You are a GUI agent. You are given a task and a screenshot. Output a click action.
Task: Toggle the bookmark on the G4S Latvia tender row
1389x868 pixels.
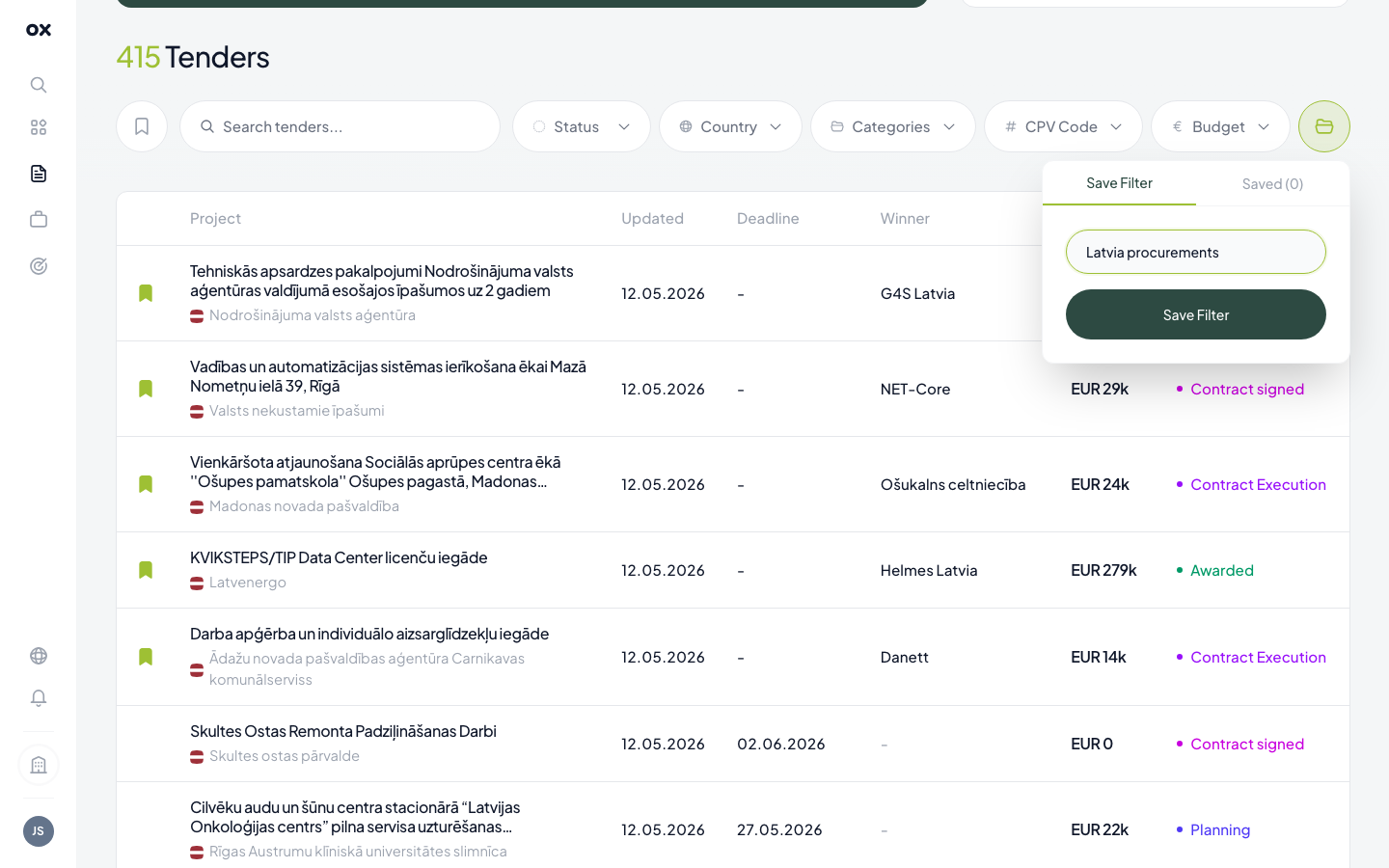[x=146, y=293]
